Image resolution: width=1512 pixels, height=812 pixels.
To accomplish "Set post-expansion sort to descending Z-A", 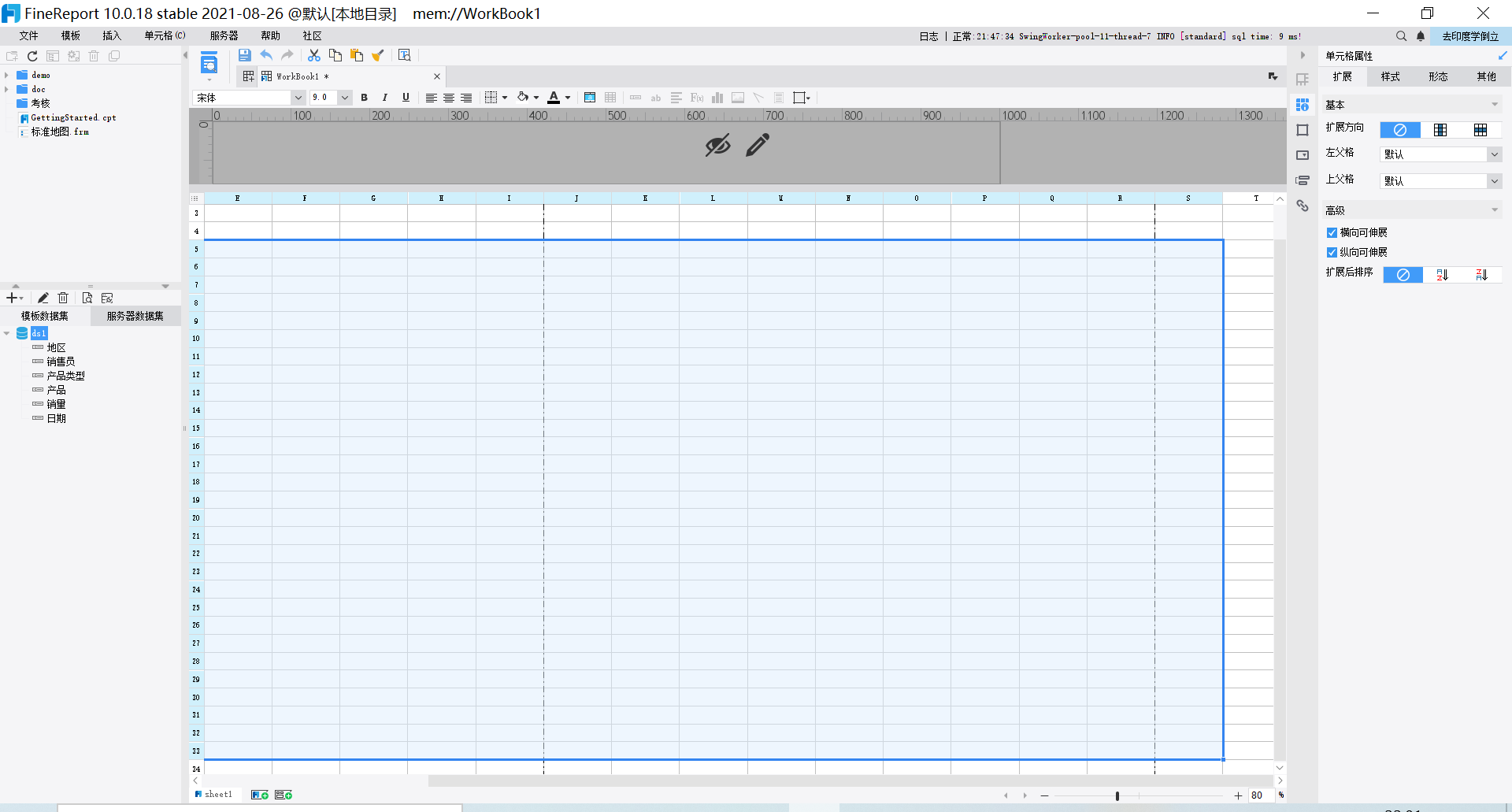I will (1482, 275).
